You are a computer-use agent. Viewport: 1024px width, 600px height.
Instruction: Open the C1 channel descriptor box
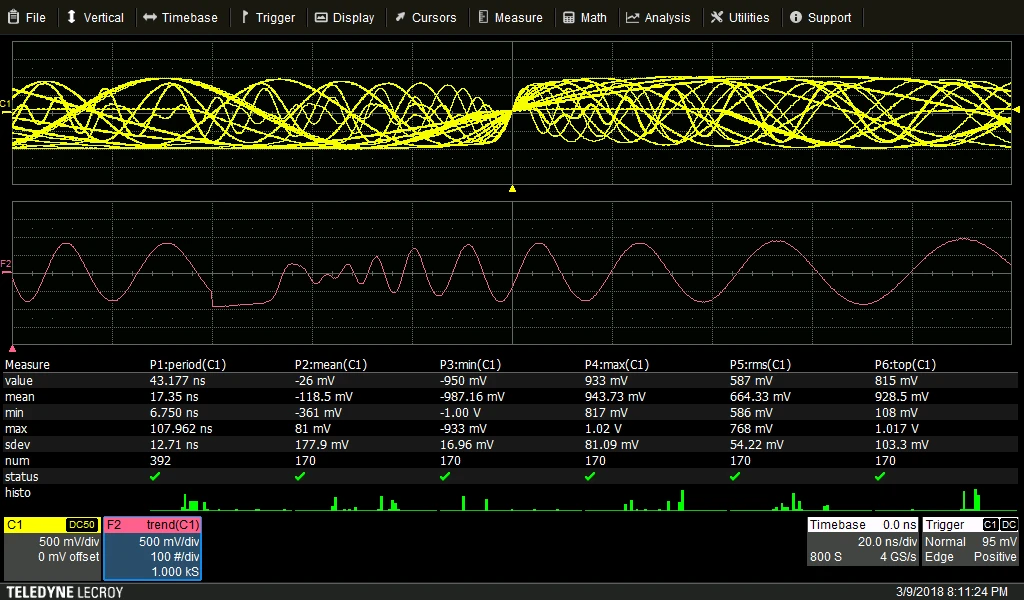[x=52, y=548]
